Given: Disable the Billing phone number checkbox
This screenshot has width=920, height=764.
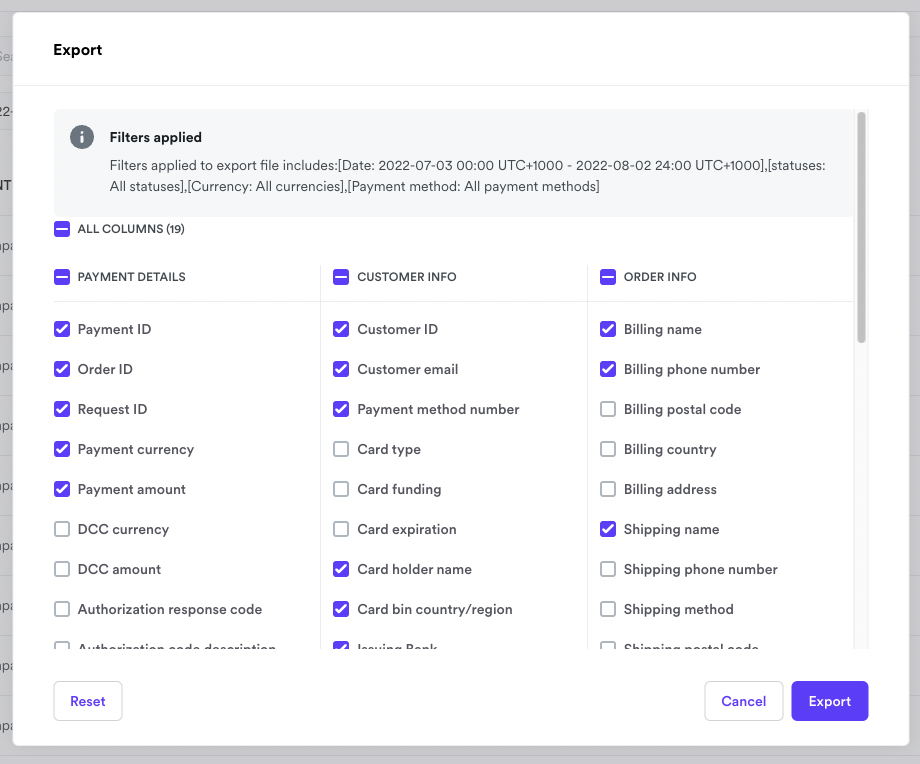Looking at the screenshot, I should pyautogui.click(x=608, y=369).
